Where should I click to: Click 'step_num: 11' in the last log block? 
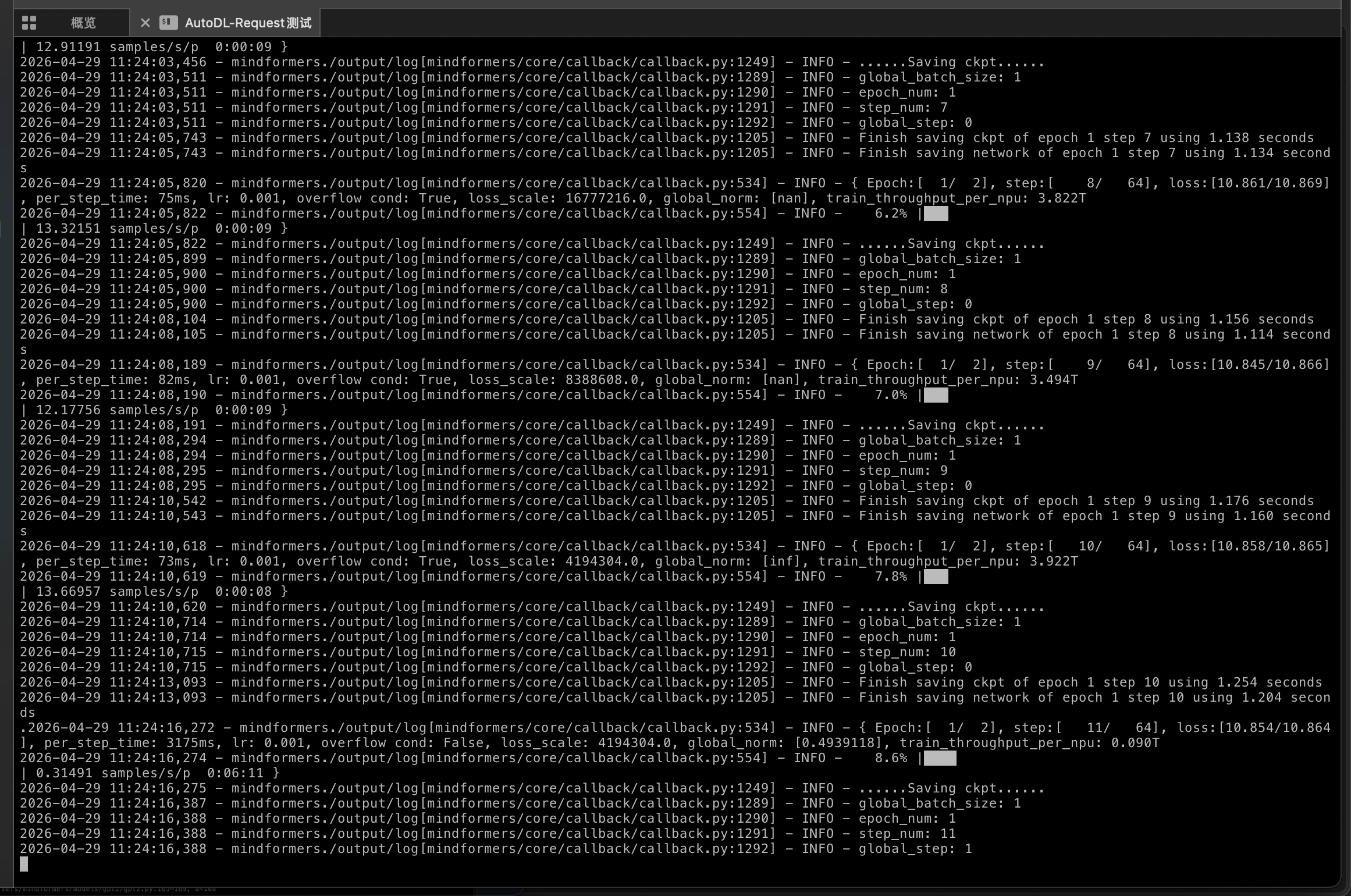pos(906,834)
